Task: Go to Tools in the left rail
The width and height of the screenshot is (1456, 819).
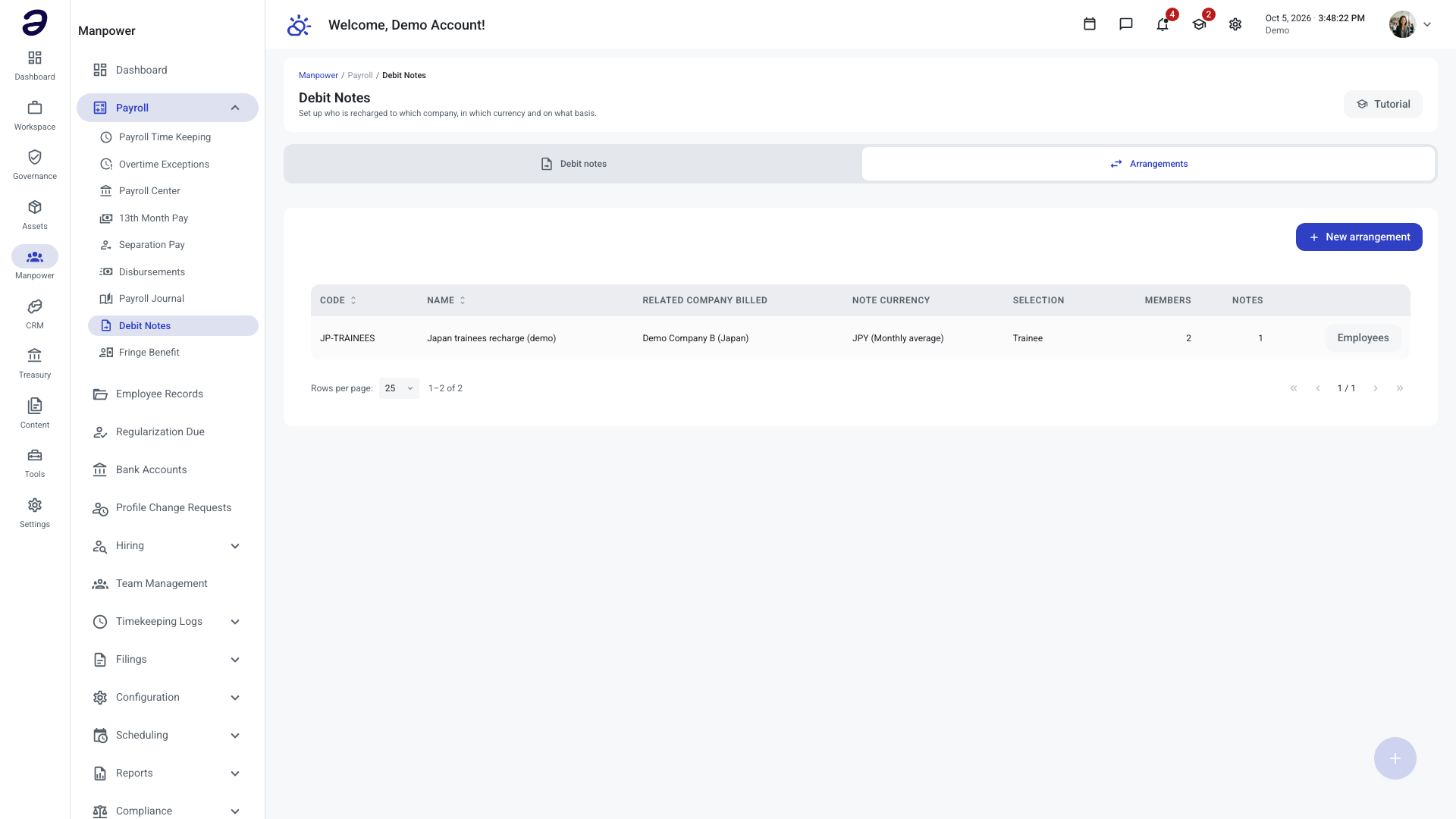Action: (x=35, y=463)
